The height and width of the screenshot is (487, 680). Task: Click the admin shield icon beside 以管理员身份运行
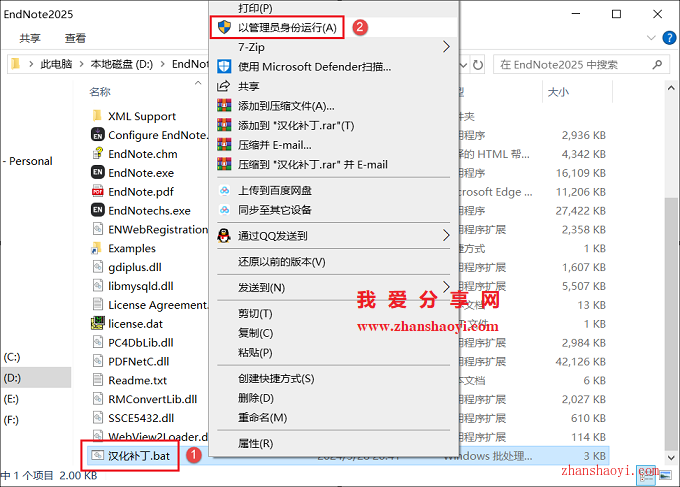pyautogui.click(x=224, y=27)
